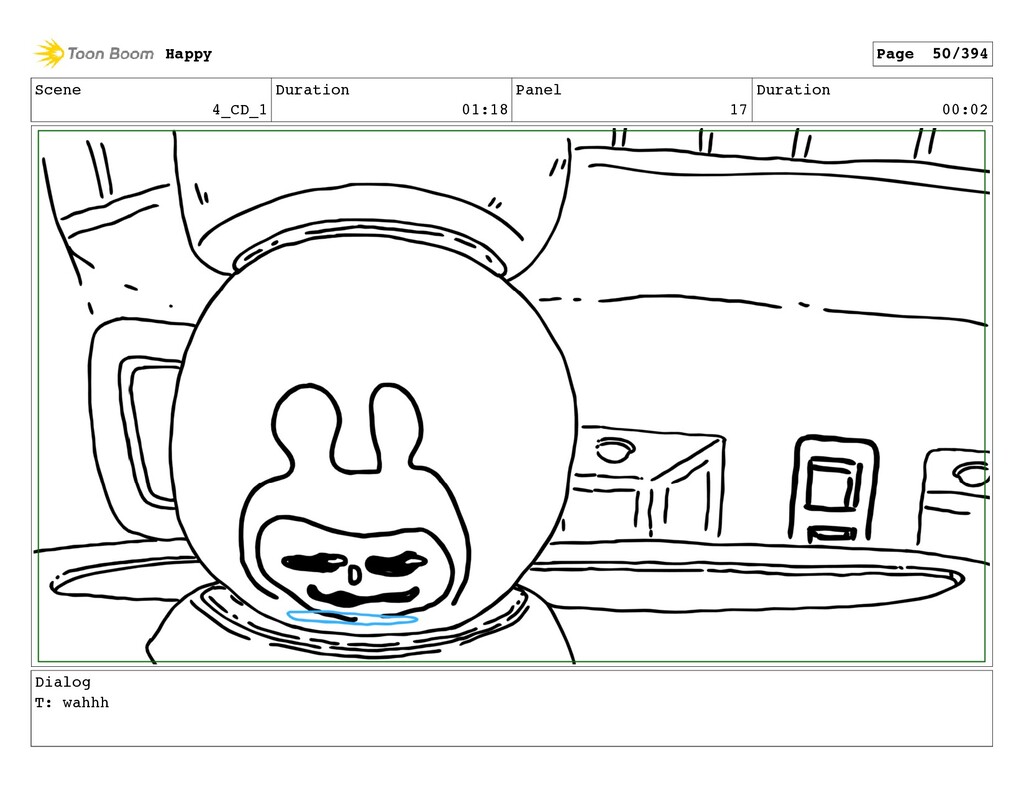
Task: Click the 'Toon Boom' wordmark text
Action: (x=110, y=54)
